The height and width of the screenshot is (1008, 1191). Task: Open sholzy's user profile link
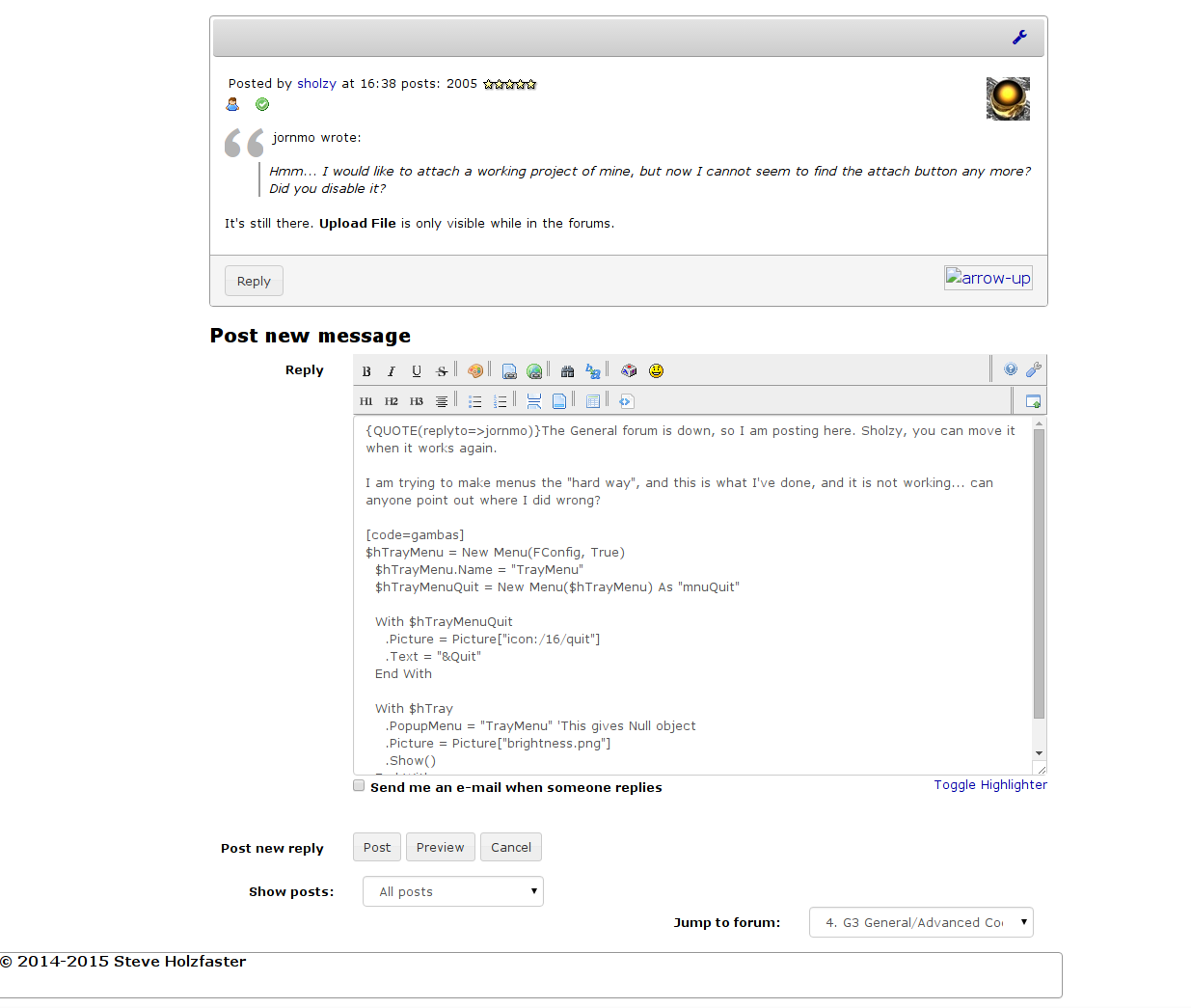pyautogui.click(x=316, y=84)
